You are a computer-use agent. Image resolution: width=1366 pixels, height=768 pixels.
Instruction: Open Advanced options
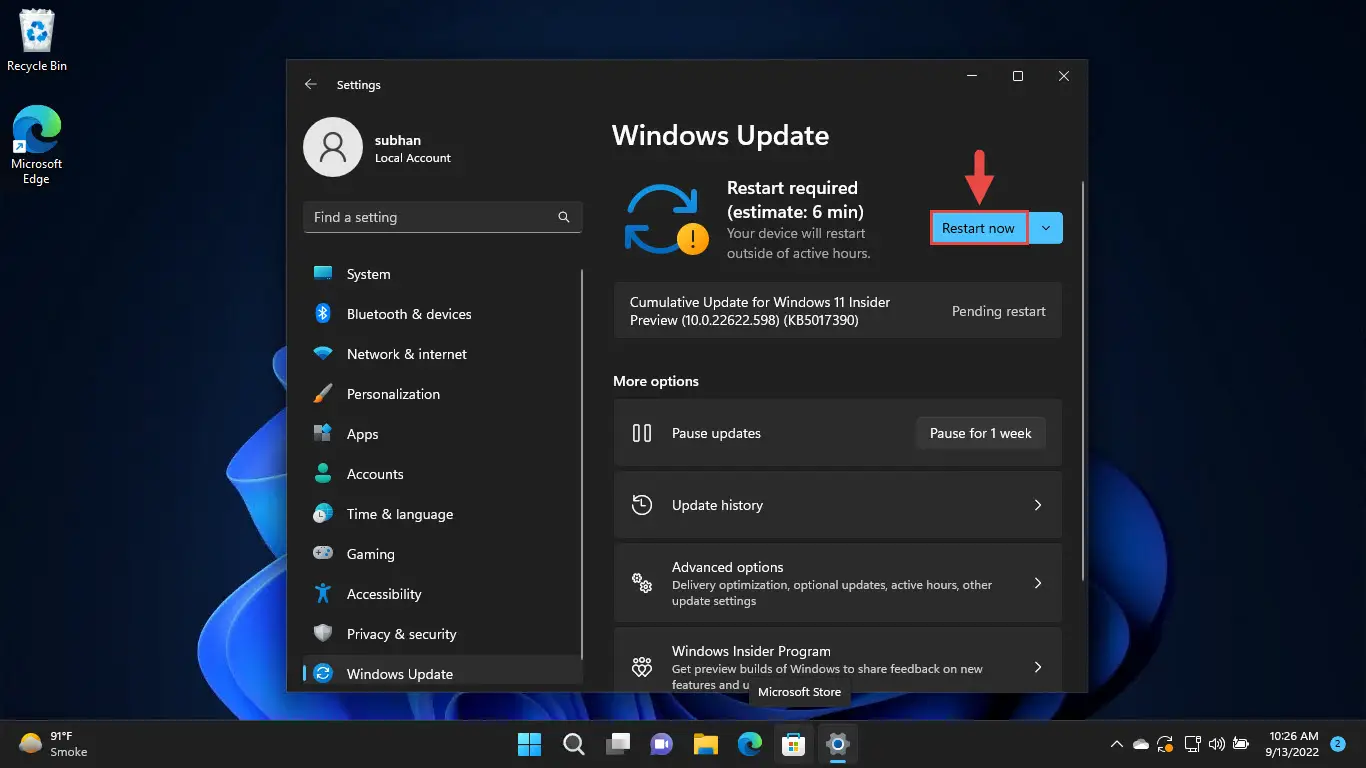pos(837,583)
